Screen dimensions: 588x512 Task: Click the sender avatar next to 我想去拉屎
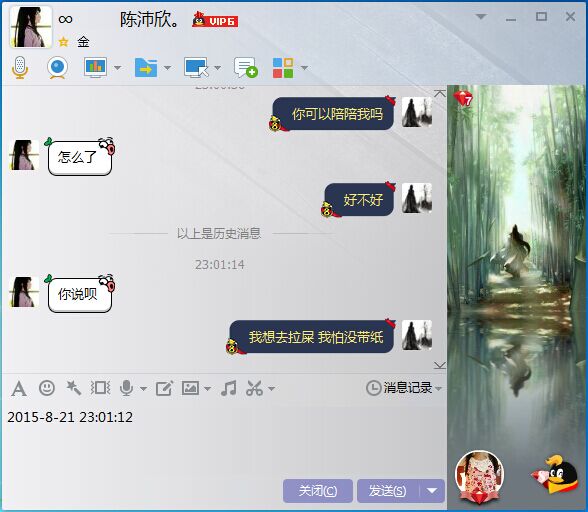pyautogui.click(x=417, y=335)
